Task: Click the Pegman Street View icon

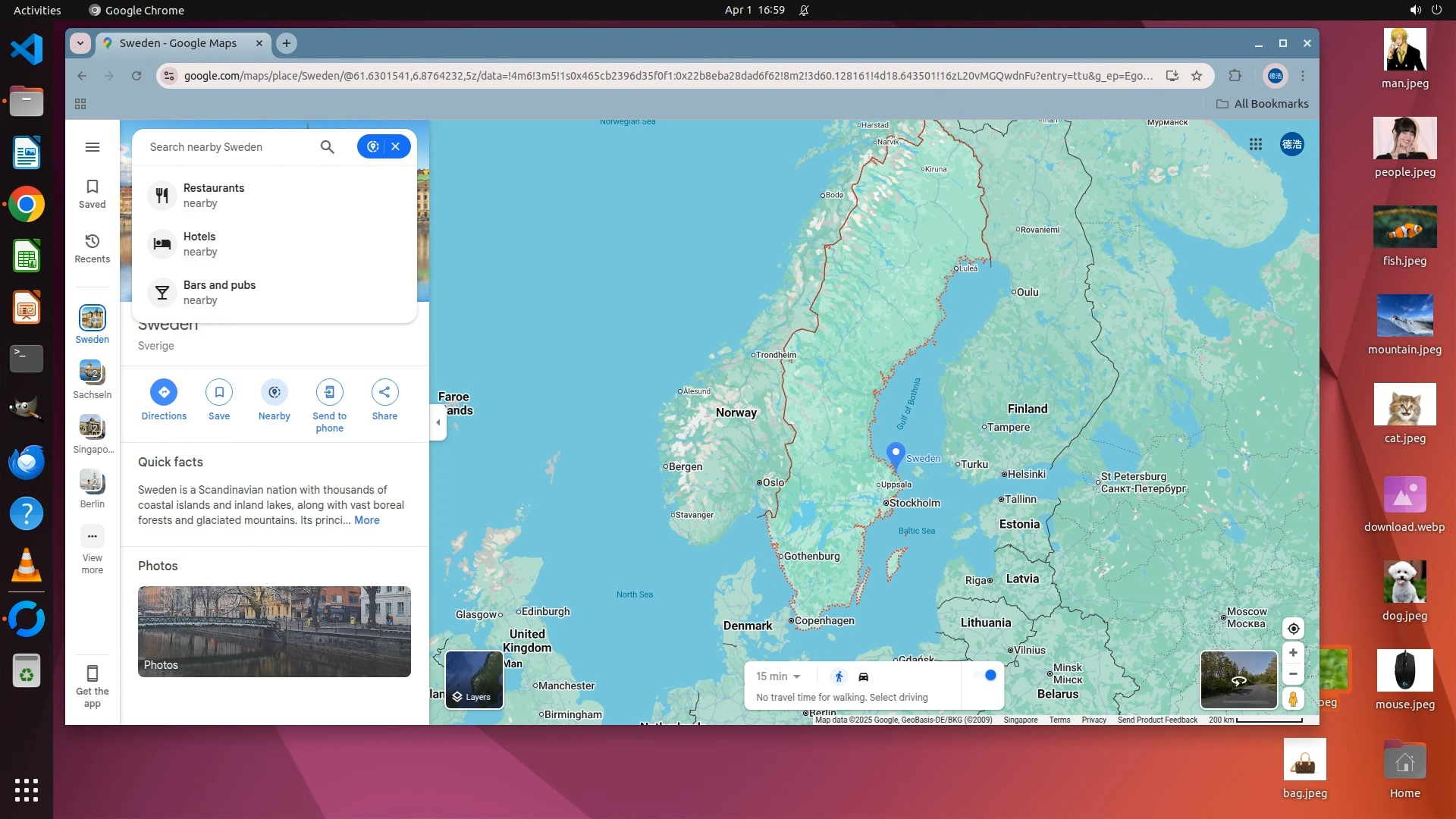Action: point(1293,698)
